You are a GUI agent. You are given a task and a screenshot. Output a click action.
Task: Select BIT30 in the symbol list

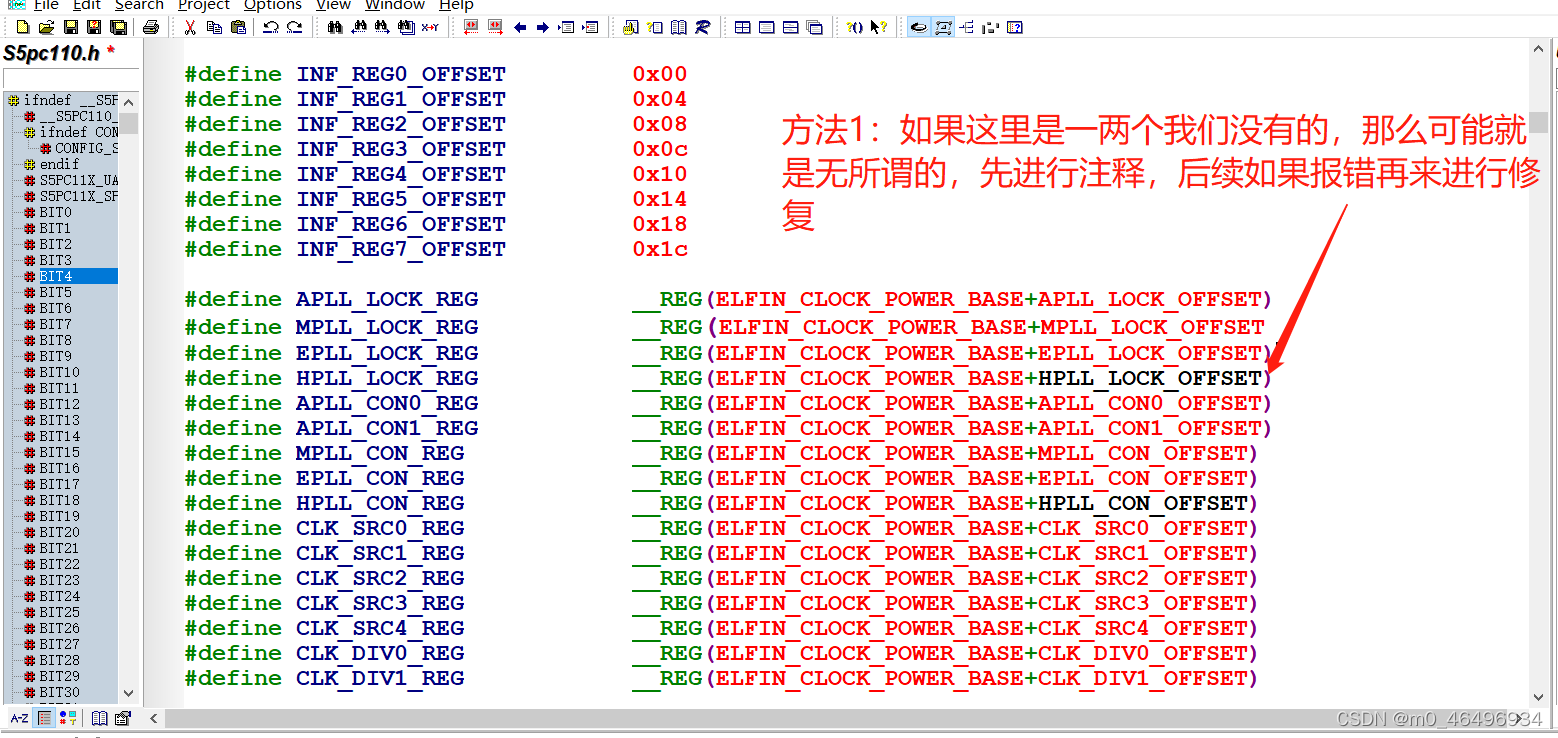tap(59, 692)
